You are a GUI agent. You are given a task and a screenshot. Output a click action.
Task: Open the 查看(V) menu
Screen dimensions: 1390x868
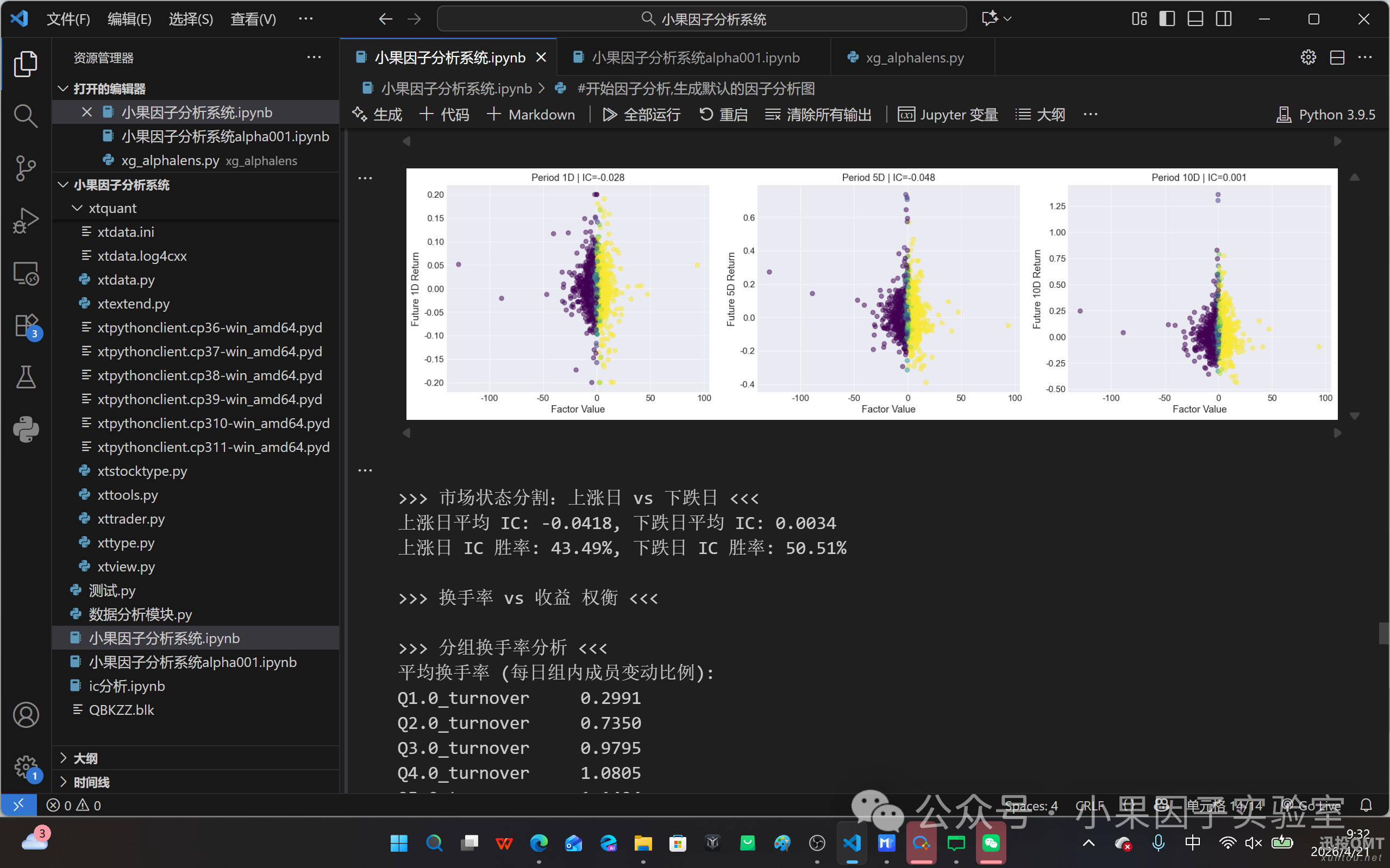coord(253,19)
